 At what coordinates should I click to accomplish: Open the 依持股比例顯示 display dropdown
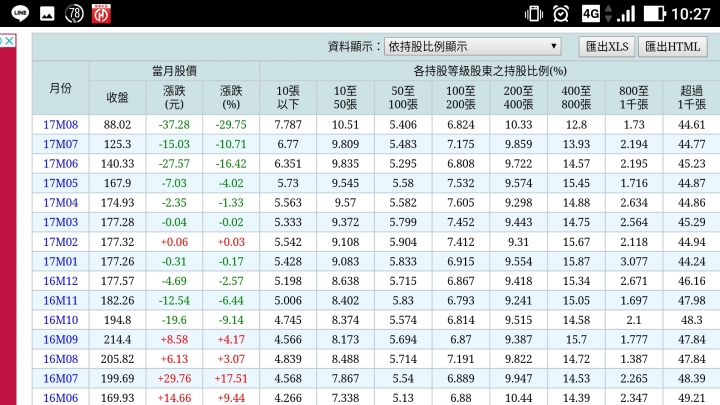pyautogui.click(x=472, y=46)
